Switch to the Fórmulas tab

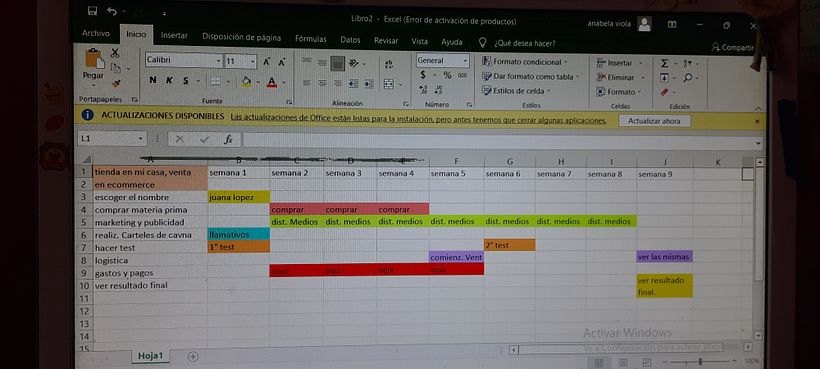coord(311,39)
